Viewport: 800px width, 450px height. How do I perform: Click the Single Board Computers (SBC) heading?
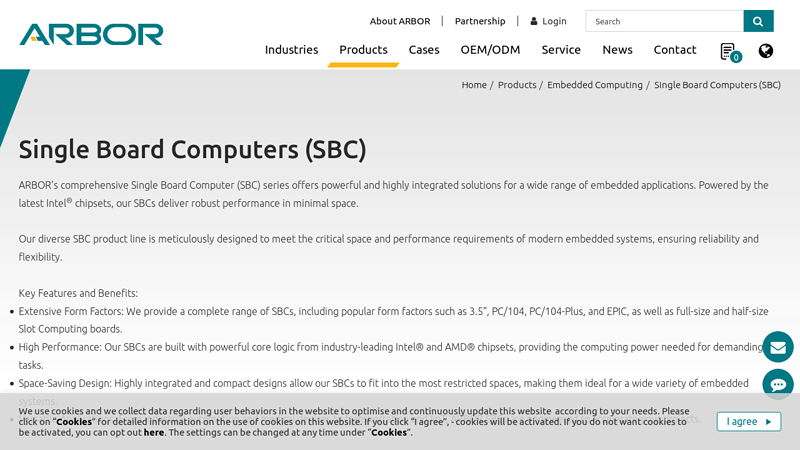click(192, 149)
